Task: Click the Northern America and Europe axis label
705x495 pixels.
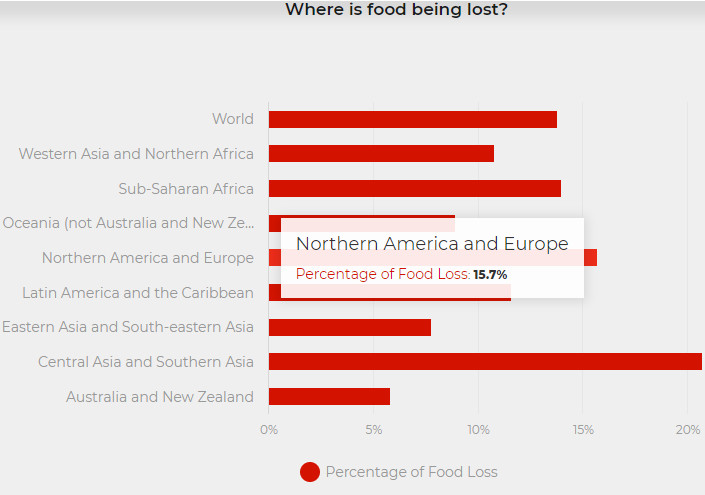Action: click(x=148, y=258)
